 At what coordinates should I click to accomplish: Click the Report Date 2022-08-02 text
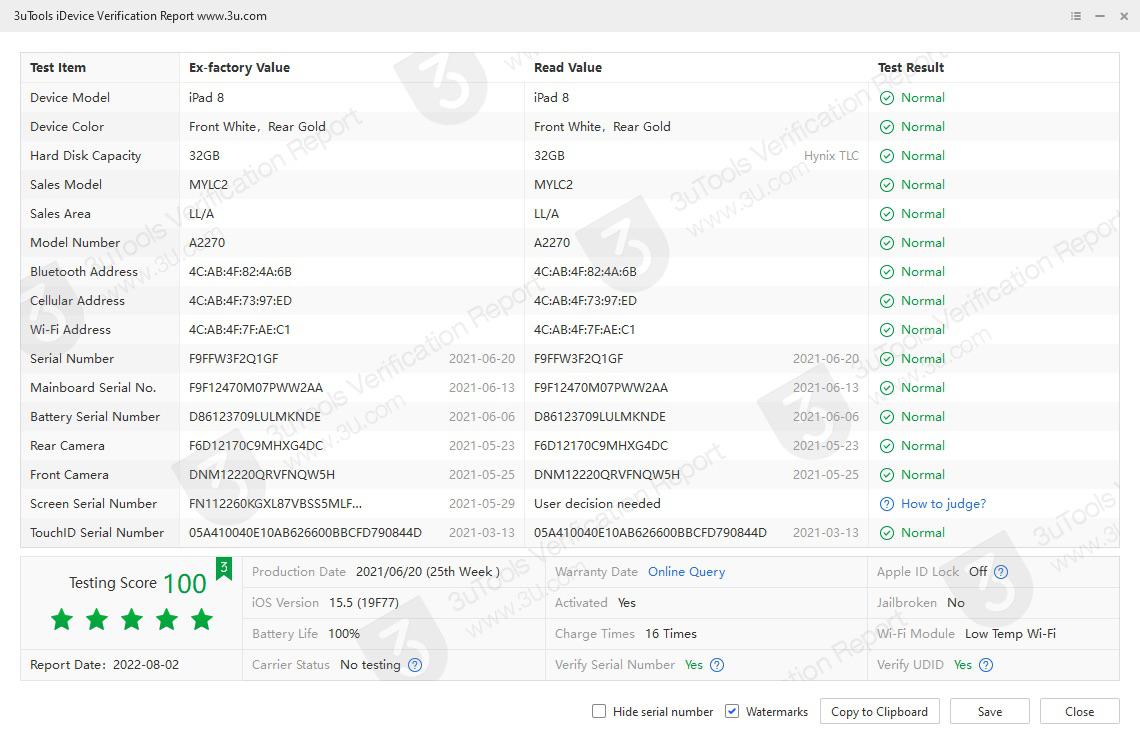pyautogui.click(x=104, y=665)
